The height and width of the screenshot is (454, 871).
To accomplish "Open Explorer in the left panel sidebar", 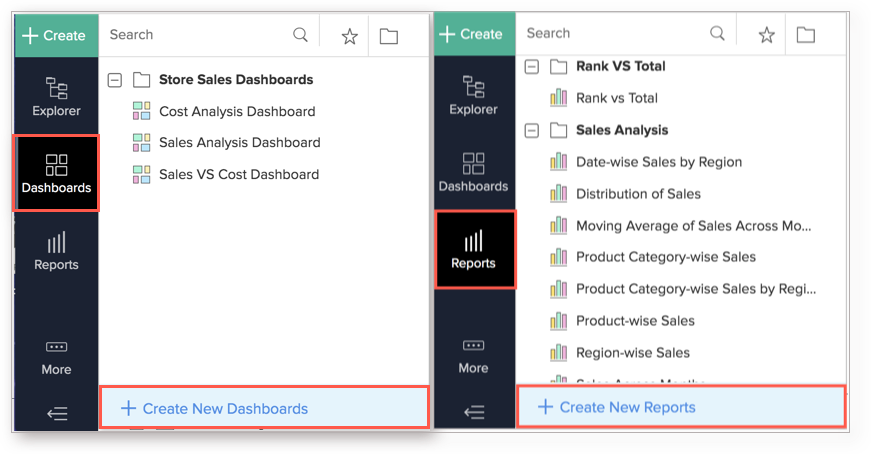I will [x=56, y=97].
